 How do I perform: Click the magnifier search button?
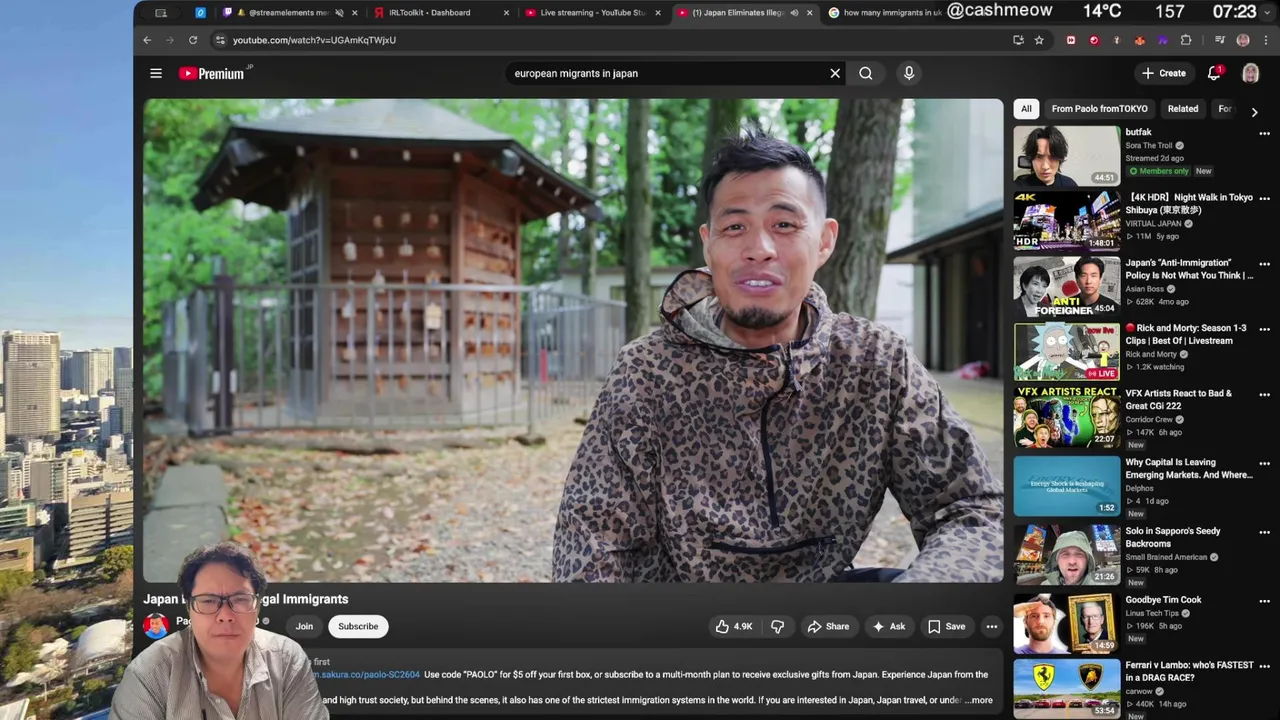[866, 73]
